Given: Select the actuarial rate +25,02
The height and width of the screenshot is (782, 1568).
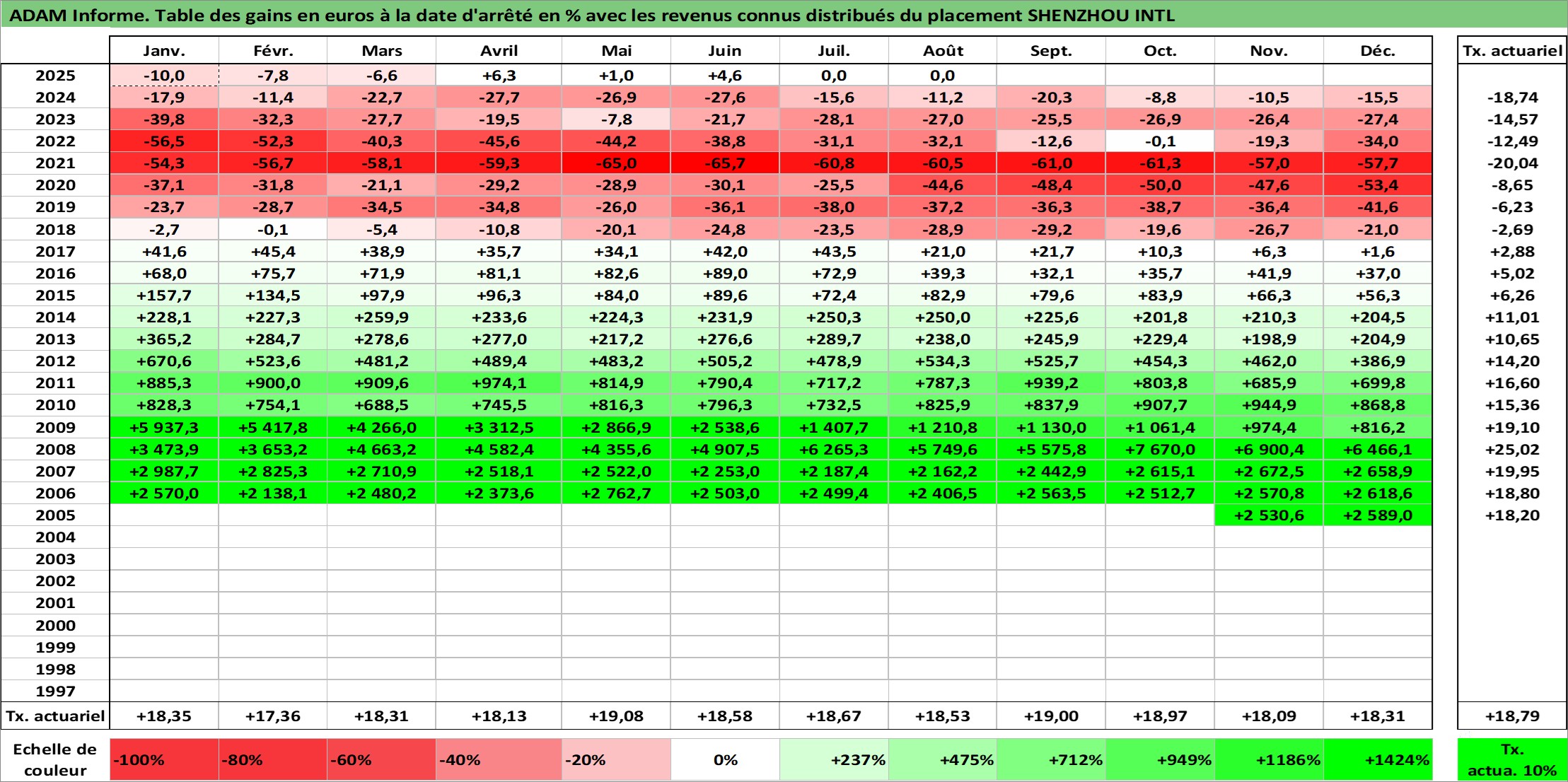Looking at the screenshot, I should click(x=1512, y=450).
